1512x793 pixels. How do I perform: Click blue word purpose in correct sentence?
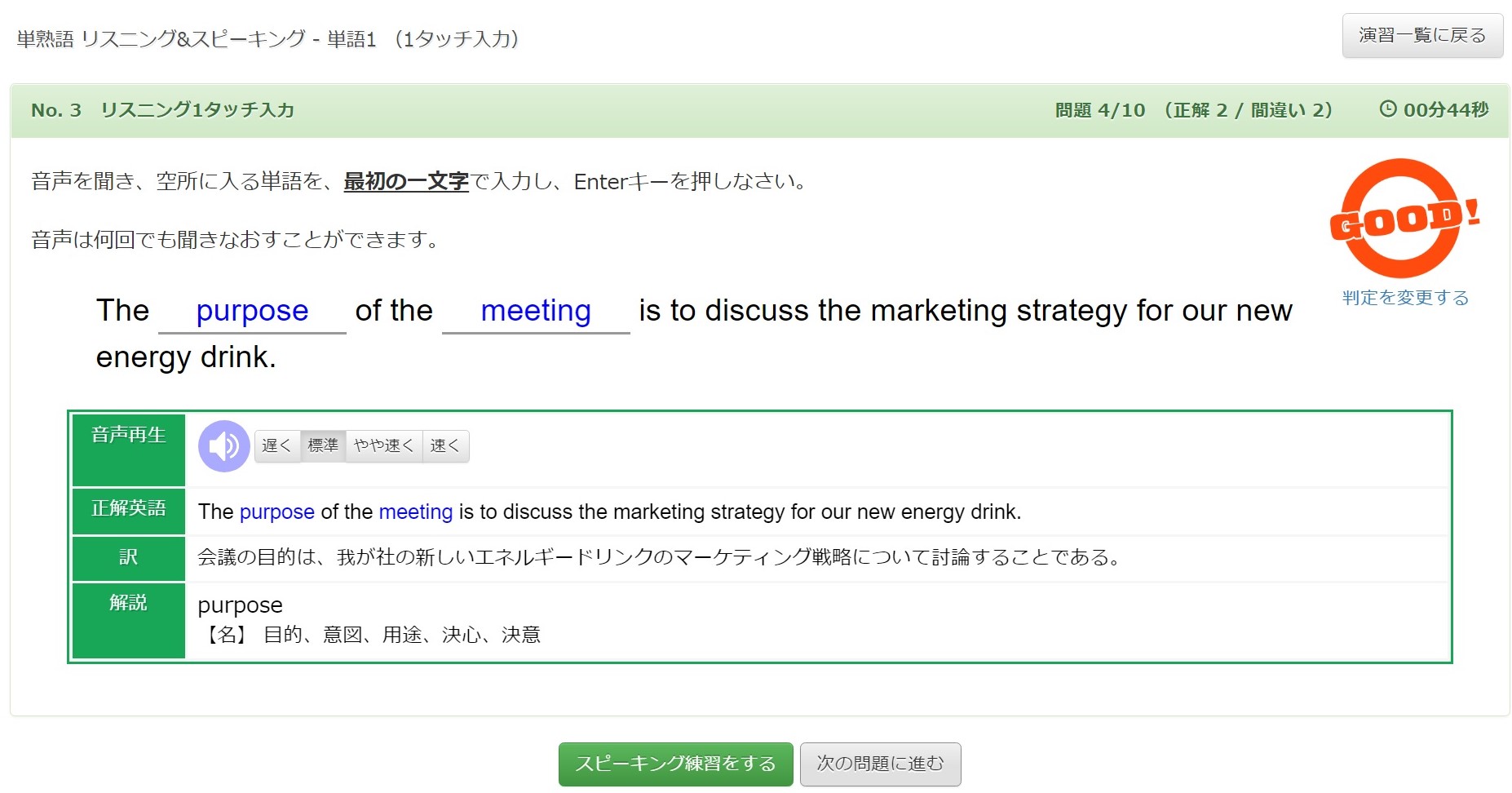click(x=277, y=512)
